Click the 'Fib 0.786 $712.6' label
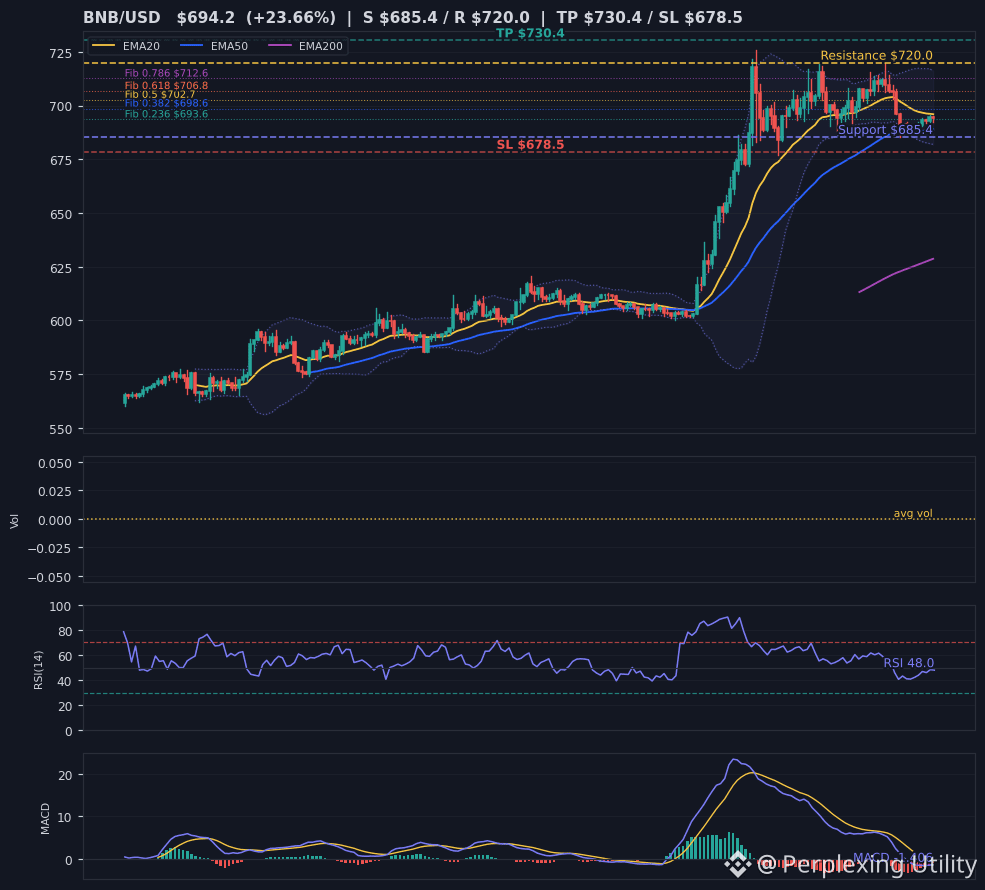Screen dimensions: 985x890 click(166, 73)
